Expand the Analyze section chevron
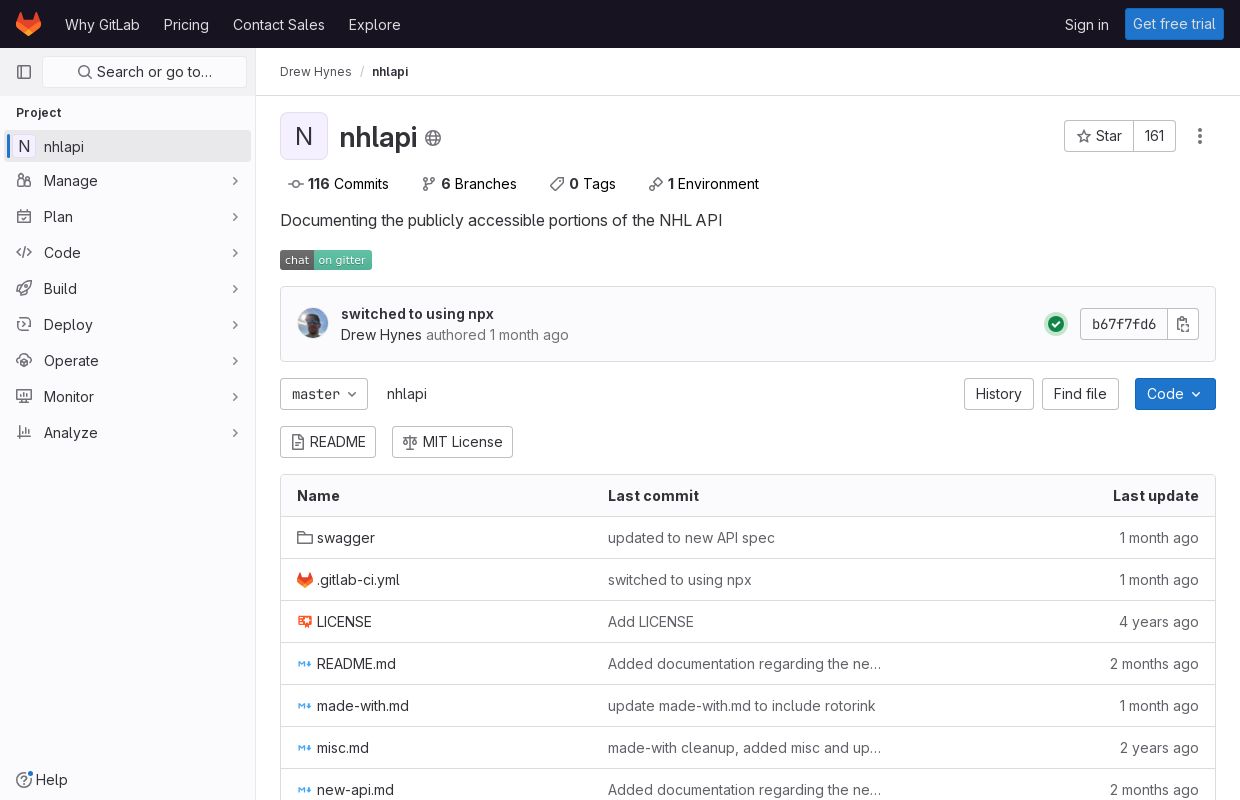Screen dimensions: 1240x800 point(235,433)
